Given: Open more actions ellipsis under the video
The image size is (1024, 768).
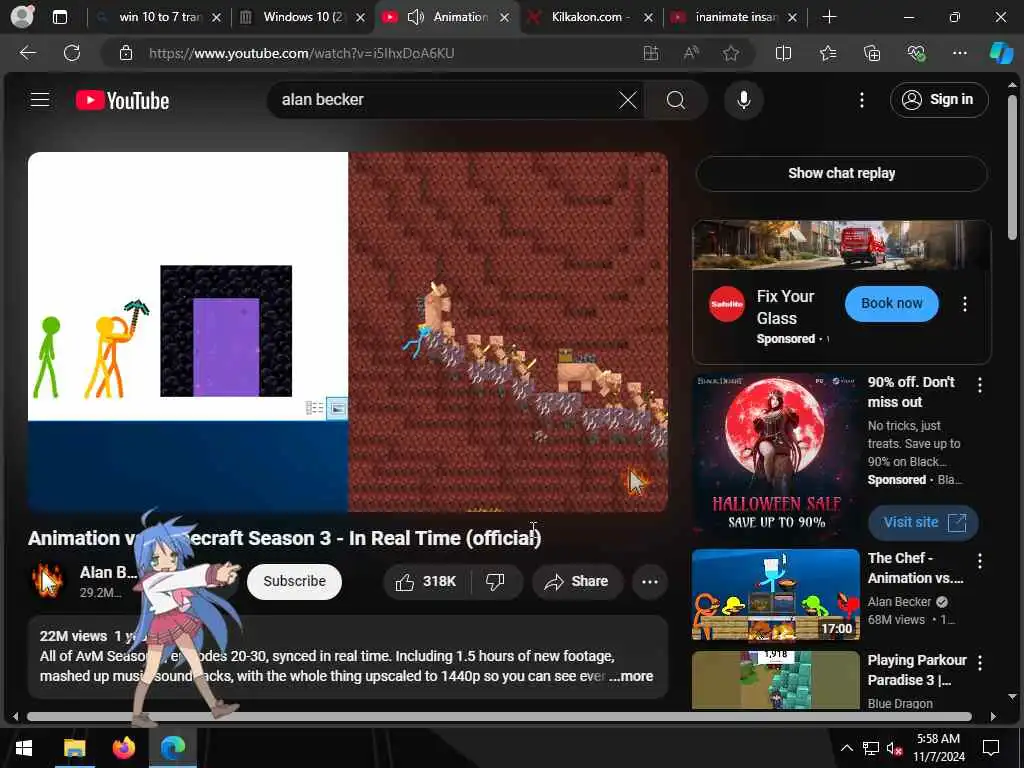Looking at the screenshot, I should click(650, 581).
